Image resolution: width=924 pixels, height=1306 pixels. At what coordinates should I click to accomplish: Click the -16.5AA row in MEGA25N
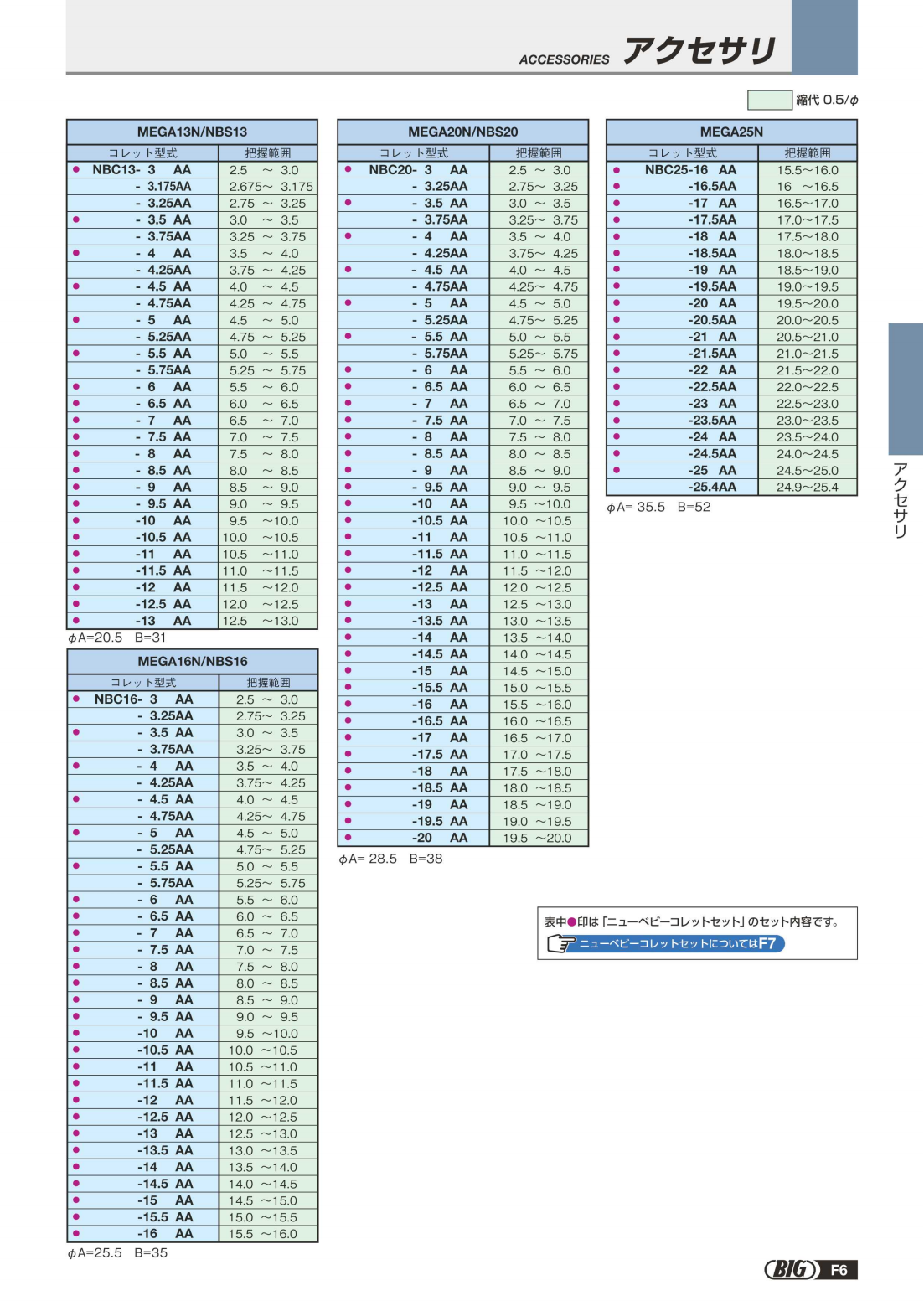click(x=731, y=186)
